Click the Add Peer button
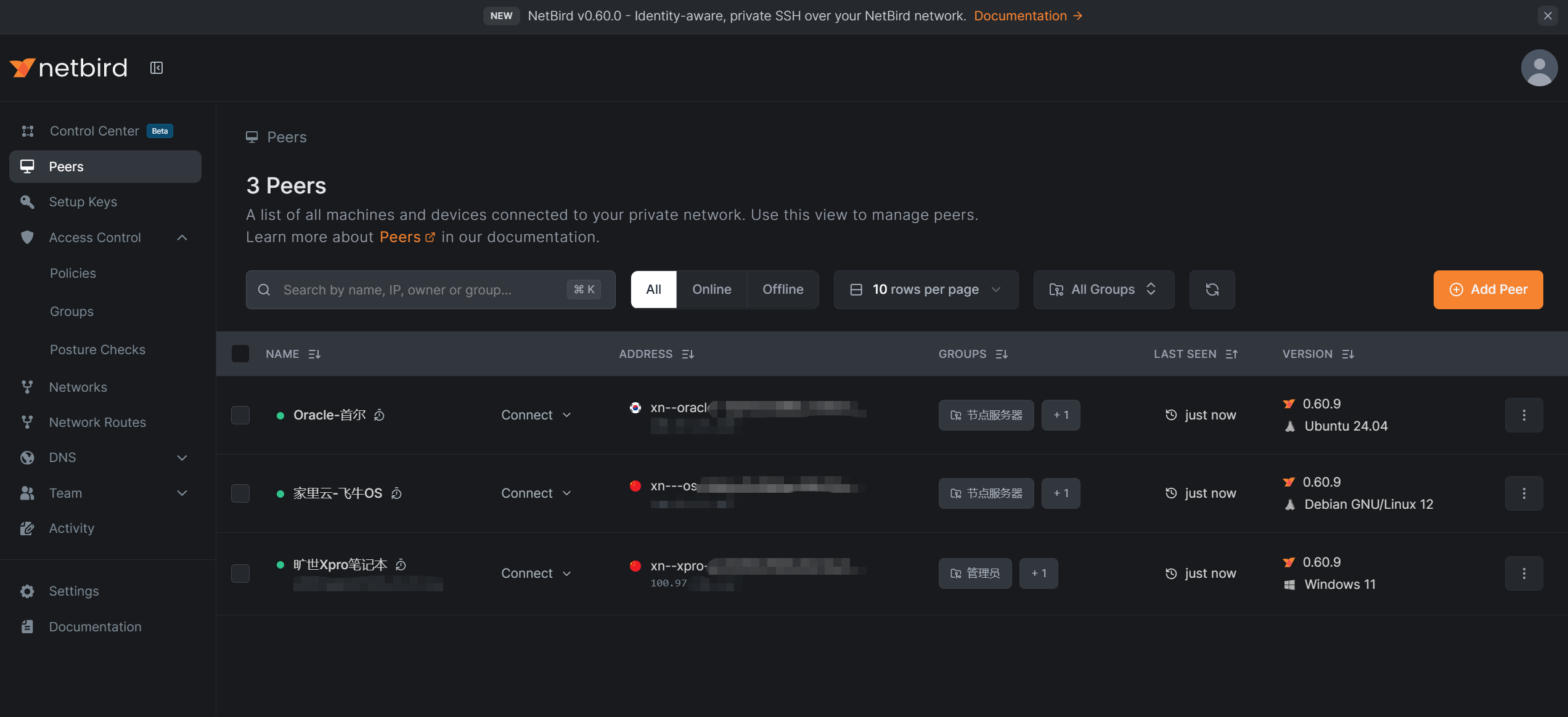Screen dimensions: 1568x717 [x=1488, y=290]
